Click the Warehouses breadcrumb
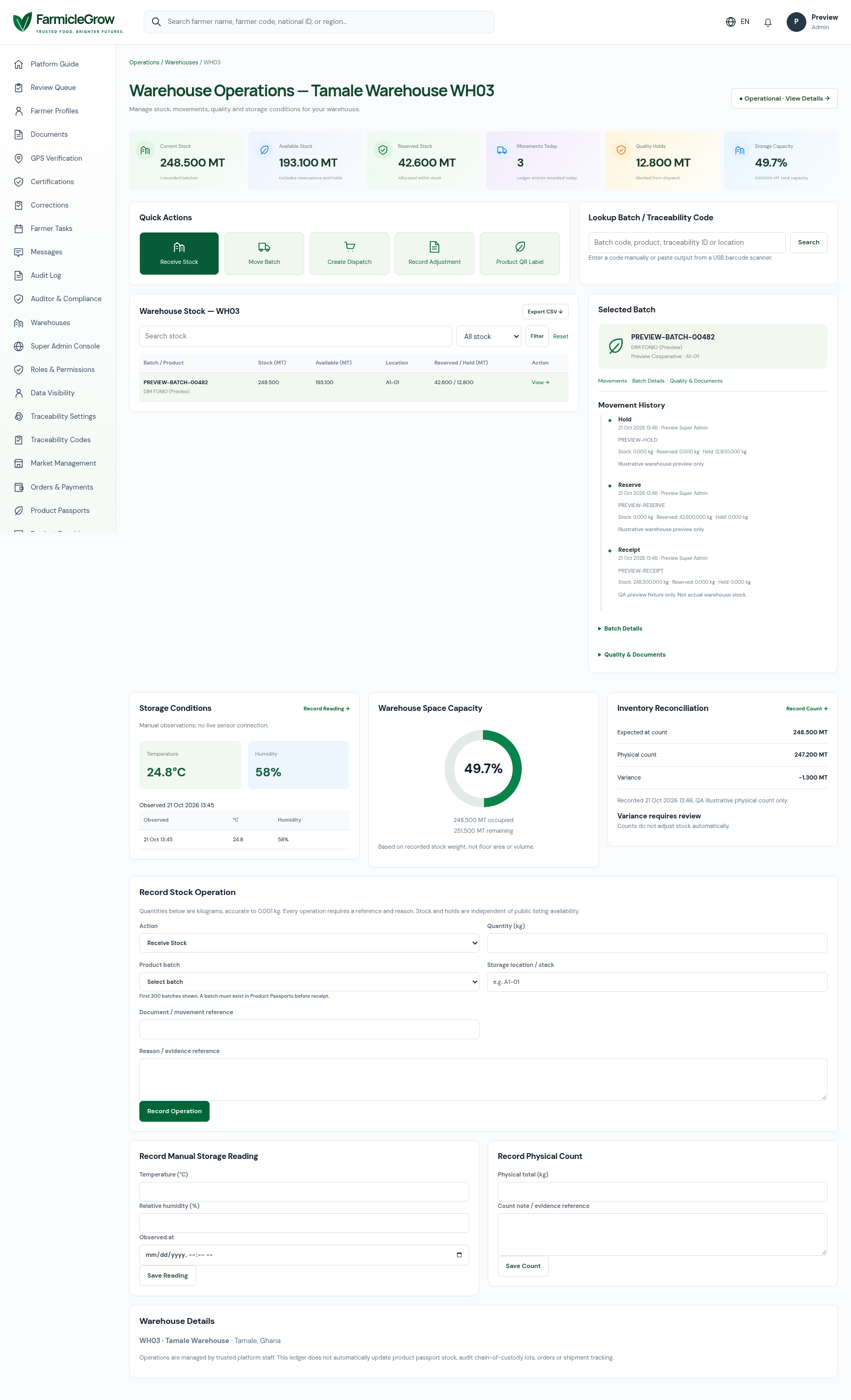The image size is (851, 1400). click(x=181, y=62)
